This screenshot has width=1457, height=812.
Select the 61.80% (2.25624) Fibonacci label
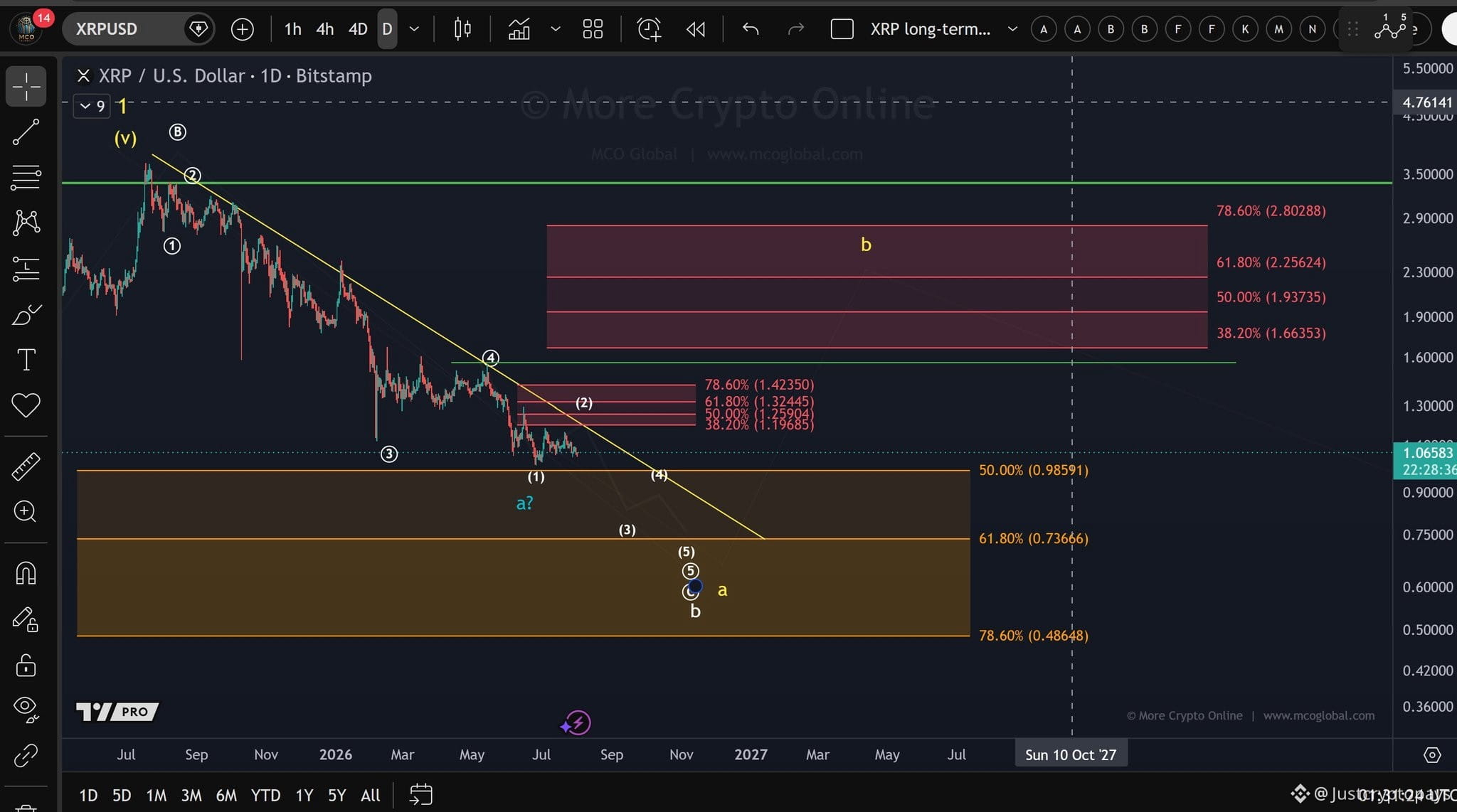tap(1271, 262)
